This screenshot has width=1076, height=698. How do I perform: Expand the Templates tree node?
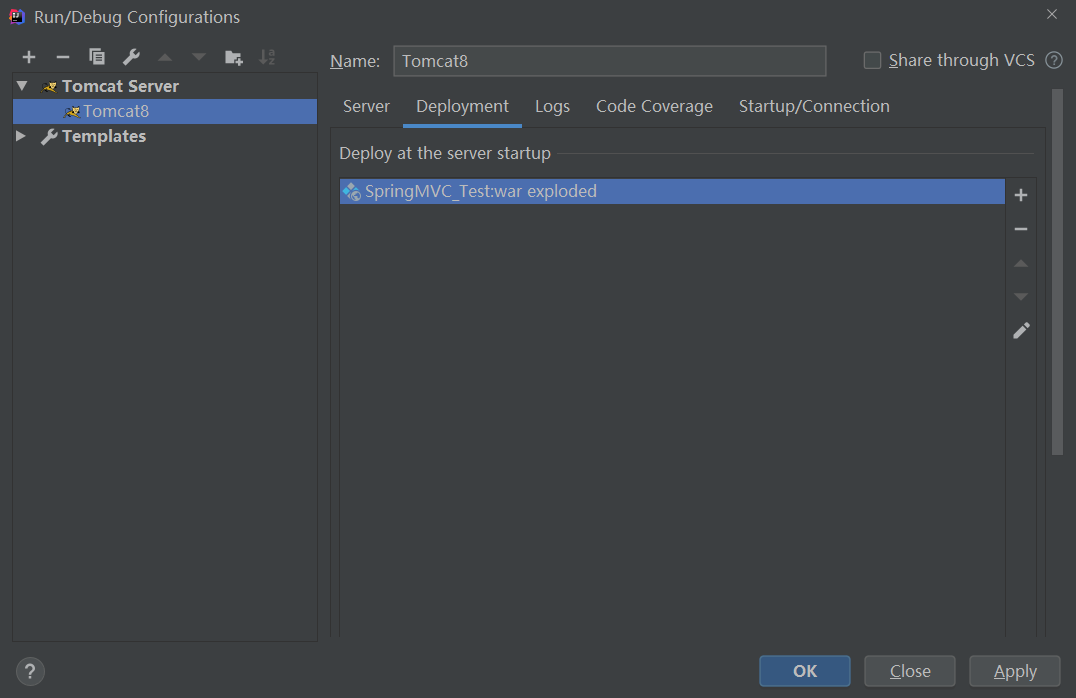(x=22, y=136)
